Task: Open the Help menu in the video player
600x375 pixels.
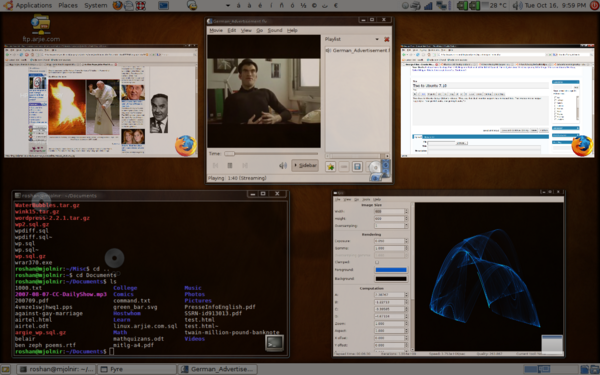Action: point(292,30)
